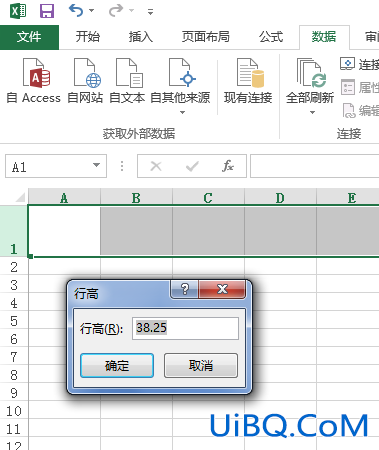Import data 自文本
379x450 pixels.
click(x=127, y=81)
